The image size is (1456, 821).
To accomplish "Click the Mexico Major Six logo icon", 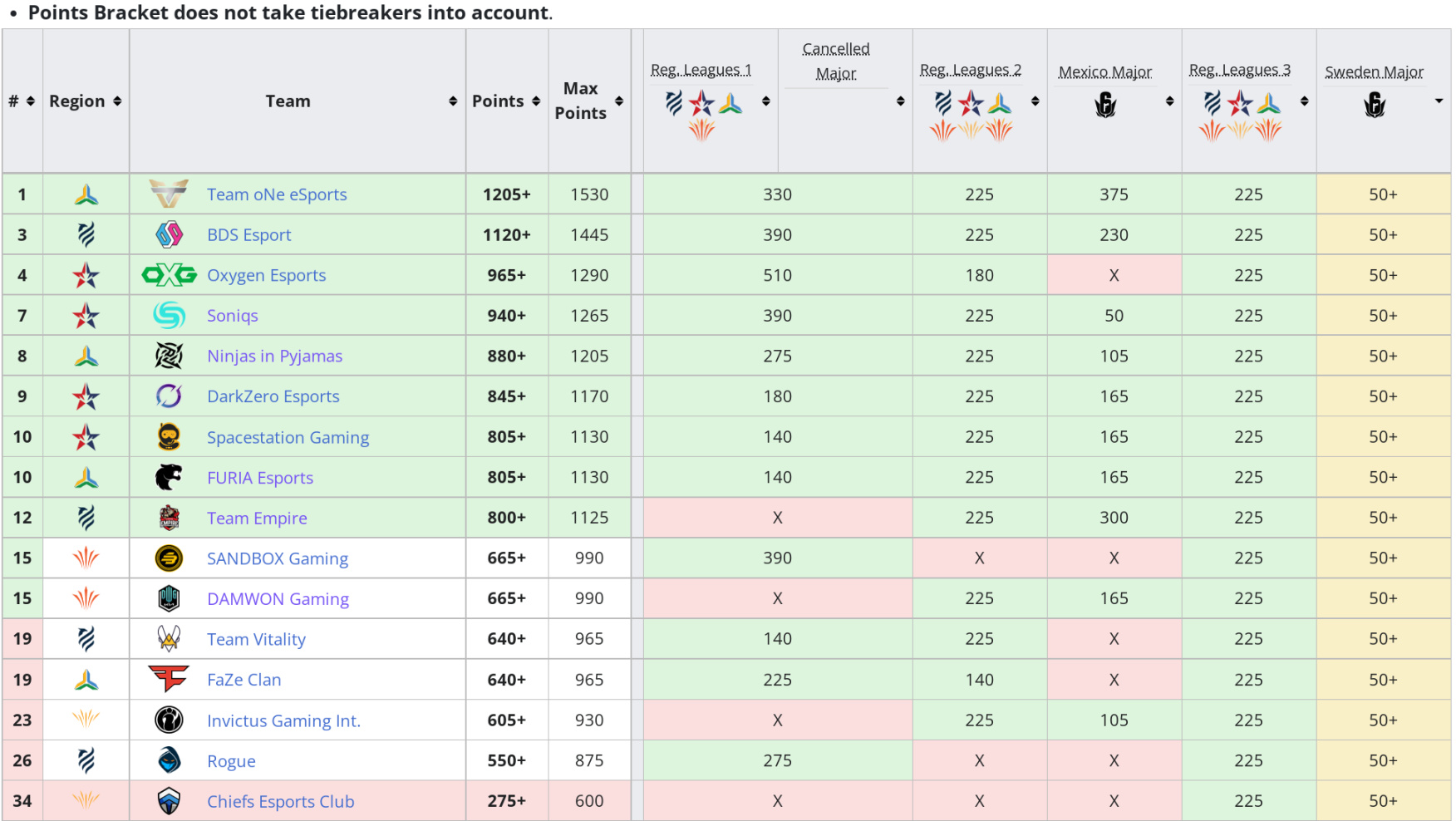I will pyautogui.click(x=1104, y=106).
